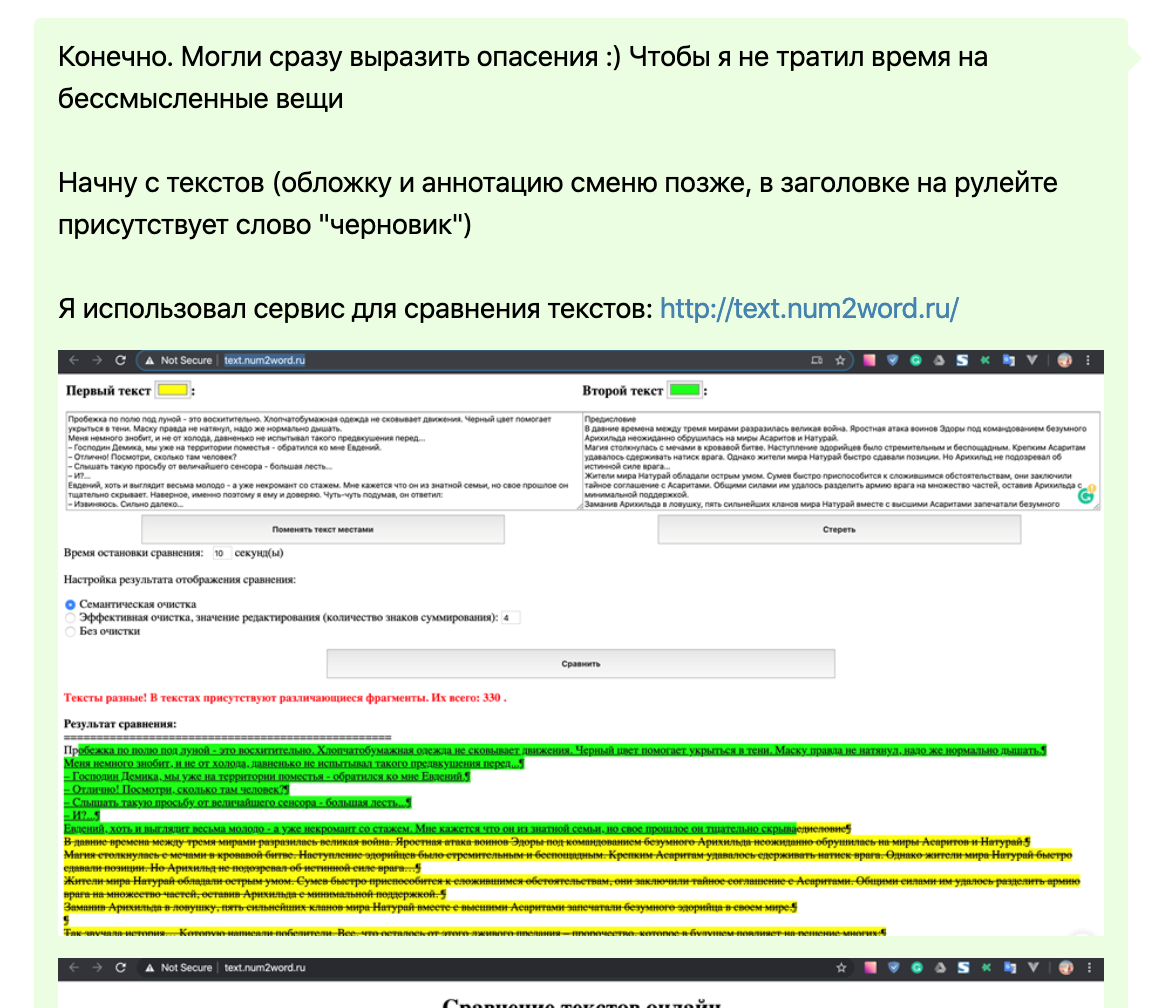Screen dimensions: 1152x1008
Task: Click the browser back arrow
Action: pos(74,361)
